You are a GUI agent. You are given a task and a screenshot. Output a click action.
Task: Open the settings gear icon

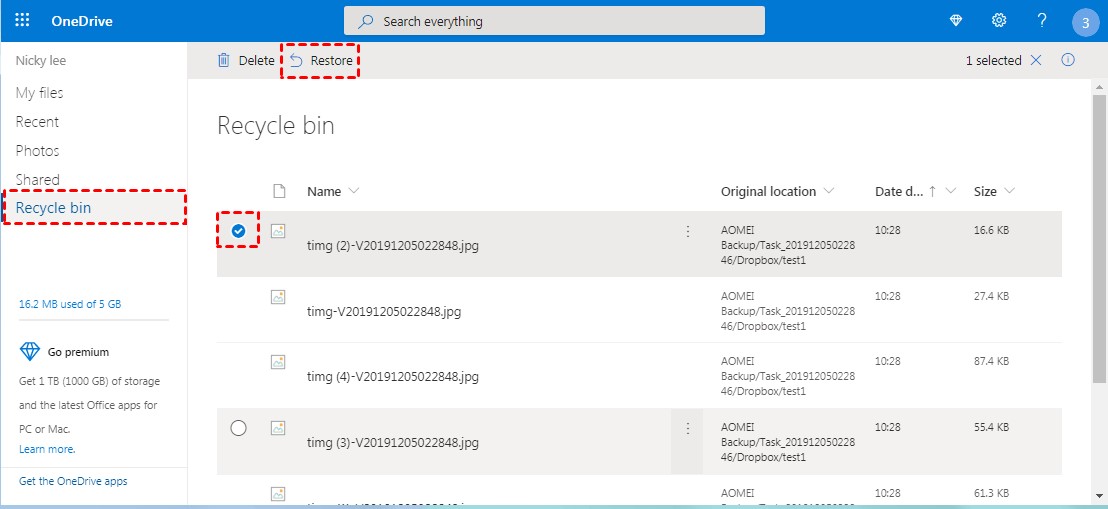[x=998, y=21]
